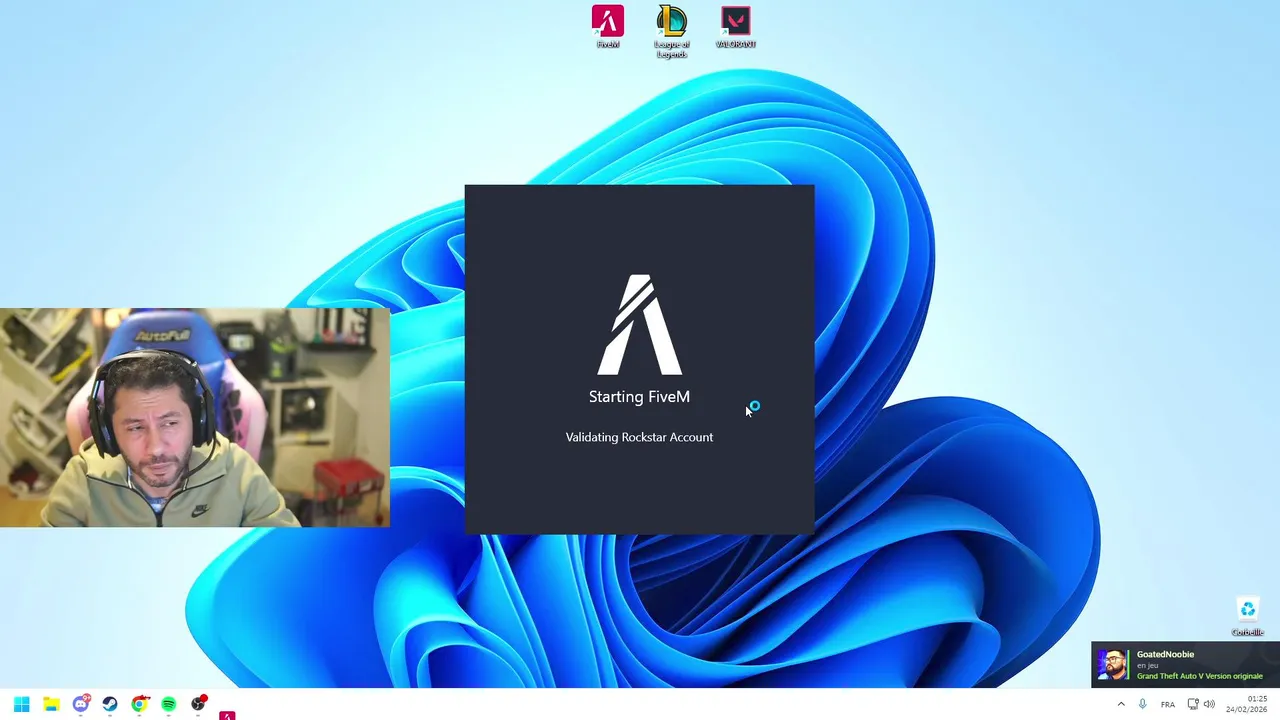Open the Windows Start menu
Image resolution: width=1280 pixels, height=720 pixels.
tap(21, 704)
